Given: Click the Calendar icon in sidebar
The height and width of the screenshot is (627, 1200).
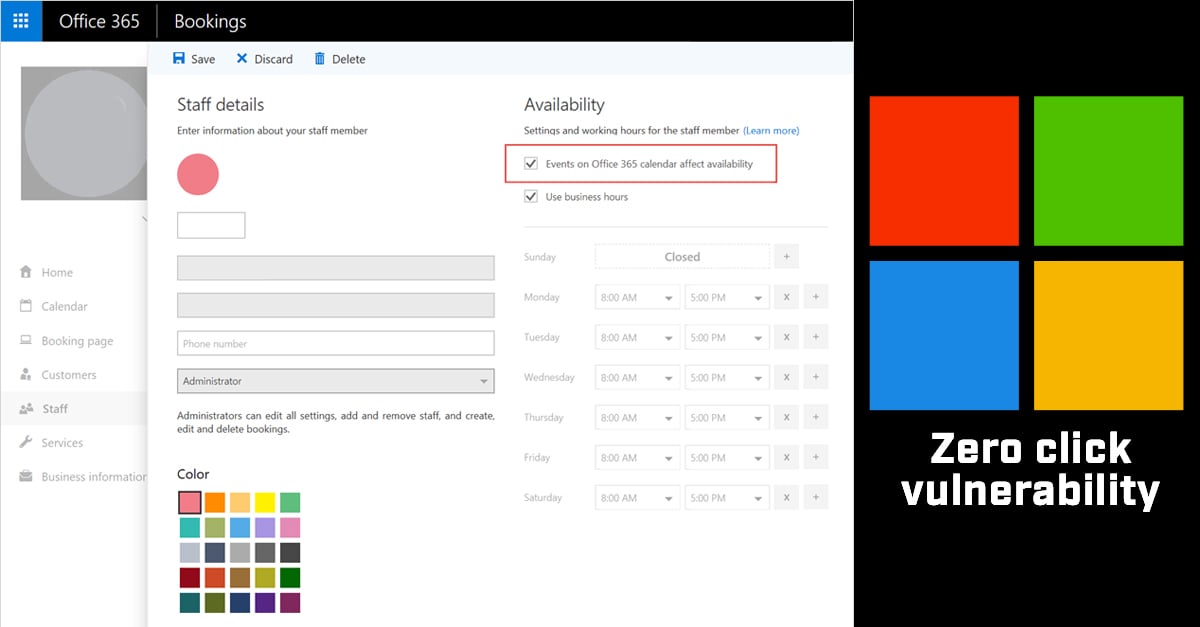Looking at the screenshot, I should 26,306.
